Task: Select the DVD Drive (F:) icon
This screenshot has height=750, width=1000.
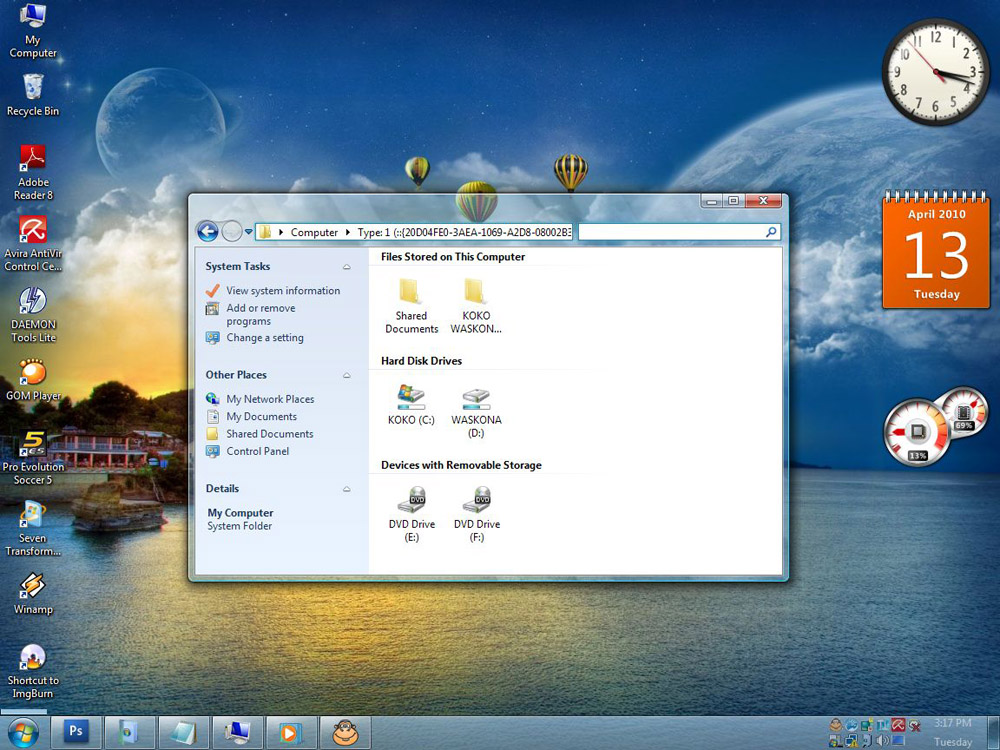Action: tap(476, 515)
